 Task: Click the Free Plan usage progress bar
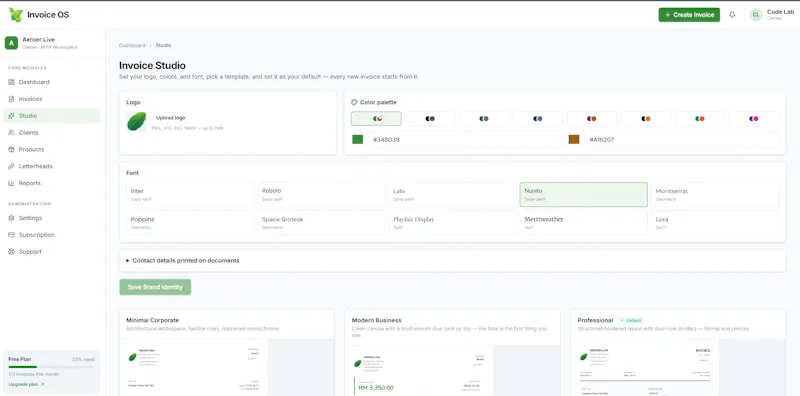pos(52,367)
